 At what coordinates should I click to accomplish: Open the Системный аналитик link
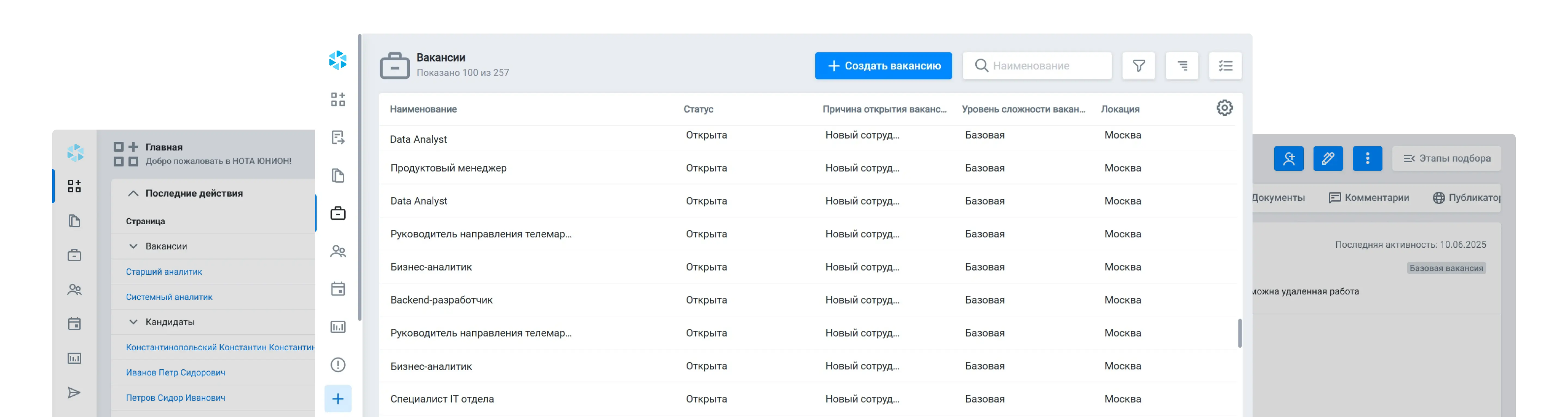(x=169, y=297)
